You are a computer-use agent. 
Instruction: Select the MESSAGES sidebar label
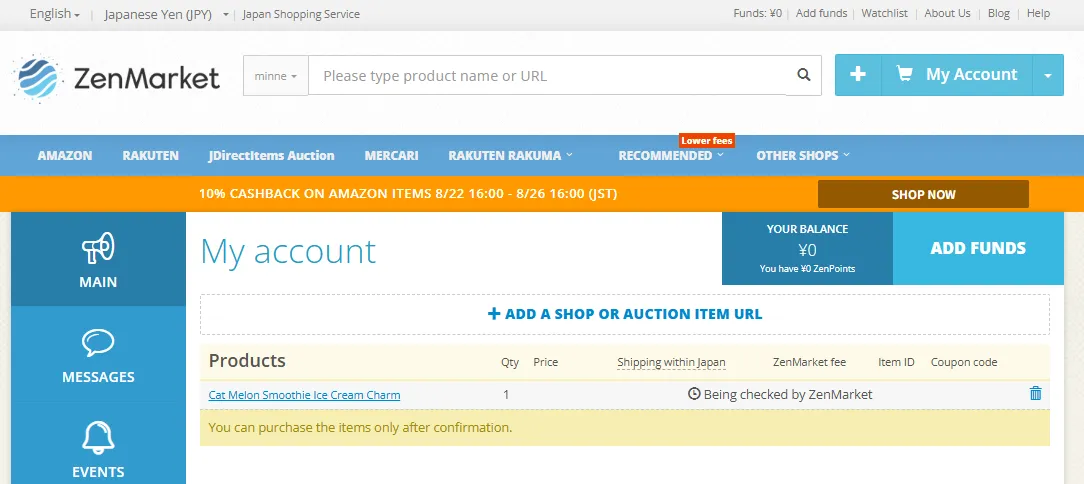(x=98, y=378)
